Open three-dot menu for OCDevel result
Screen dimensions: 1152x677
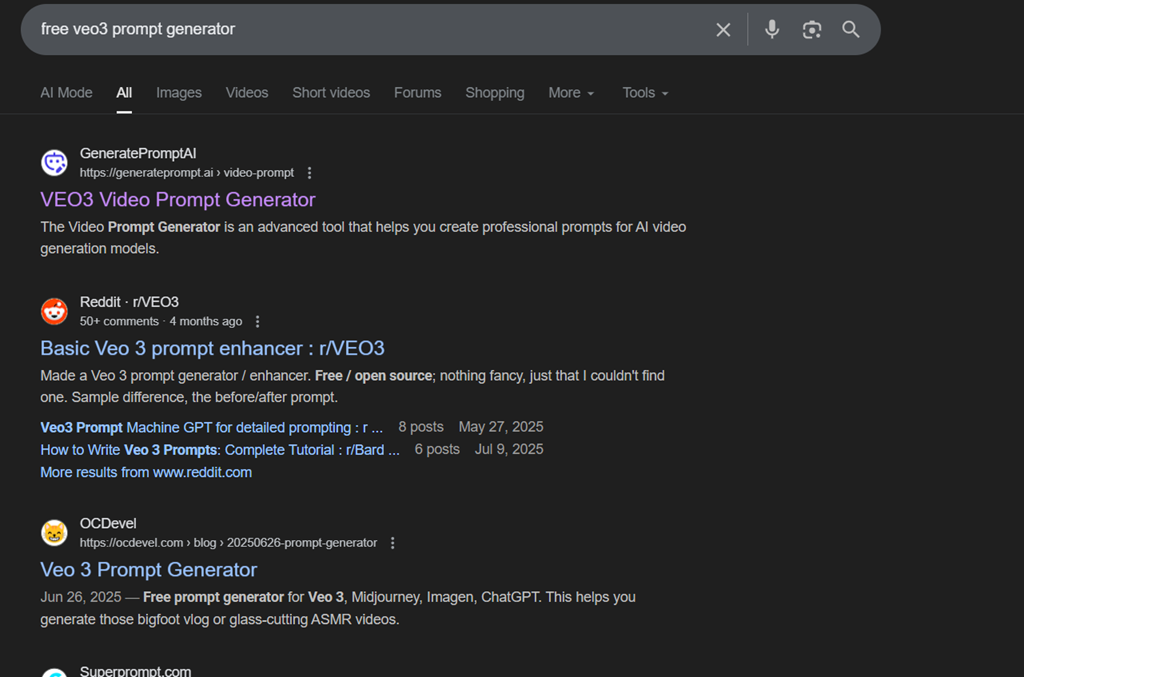[x=392, y=542]
